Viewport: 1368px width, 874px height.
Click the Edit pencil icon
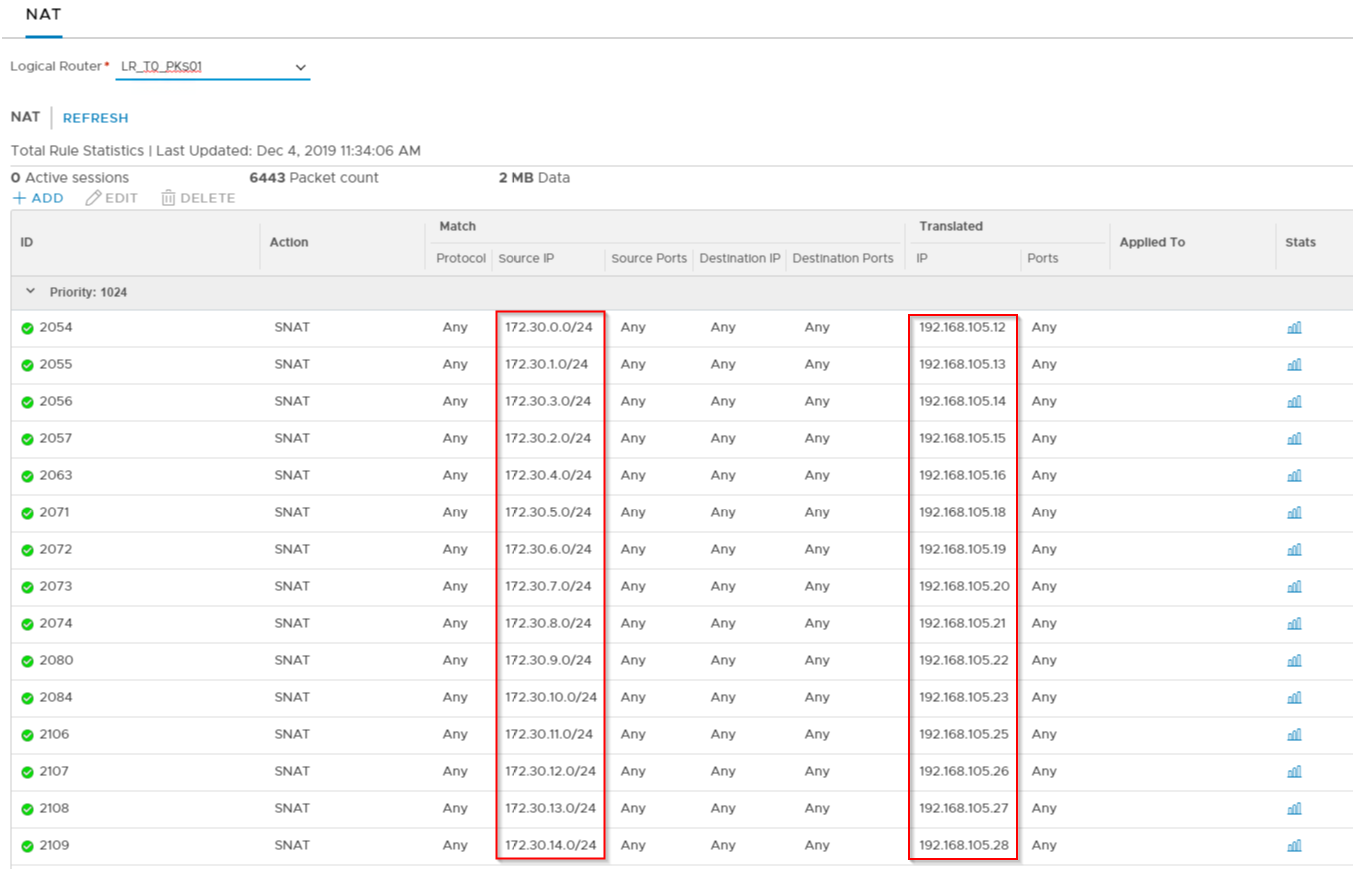pos(94,198)
